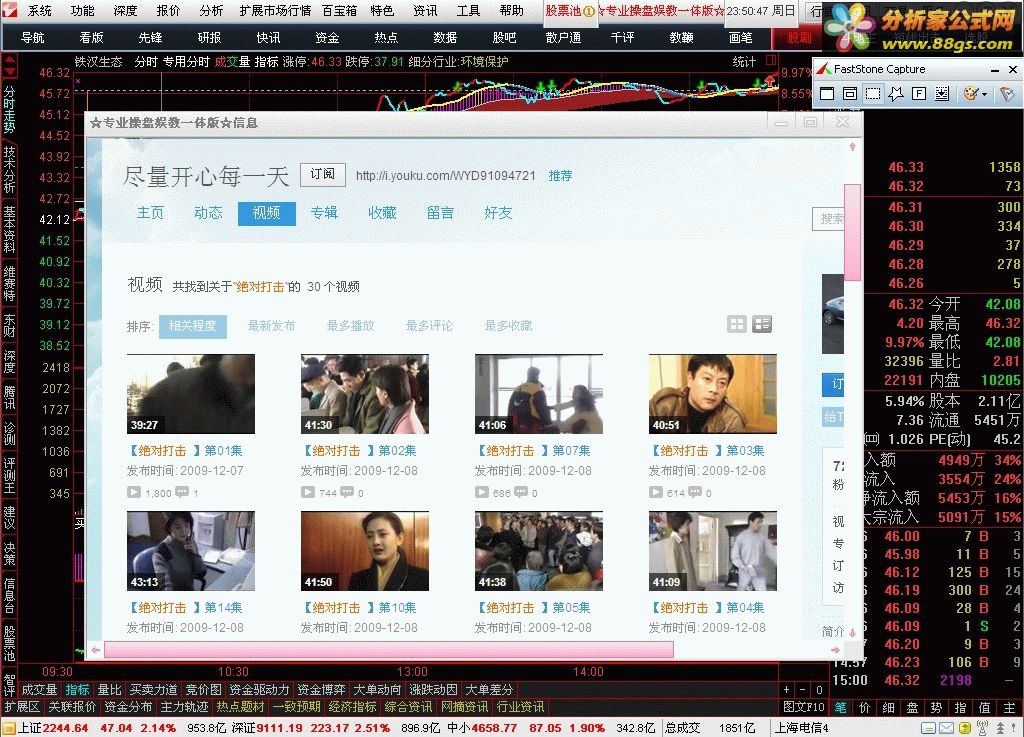Switch to list view of video results
Screen dimensions: 1024x737
click(x=761, y=324)
